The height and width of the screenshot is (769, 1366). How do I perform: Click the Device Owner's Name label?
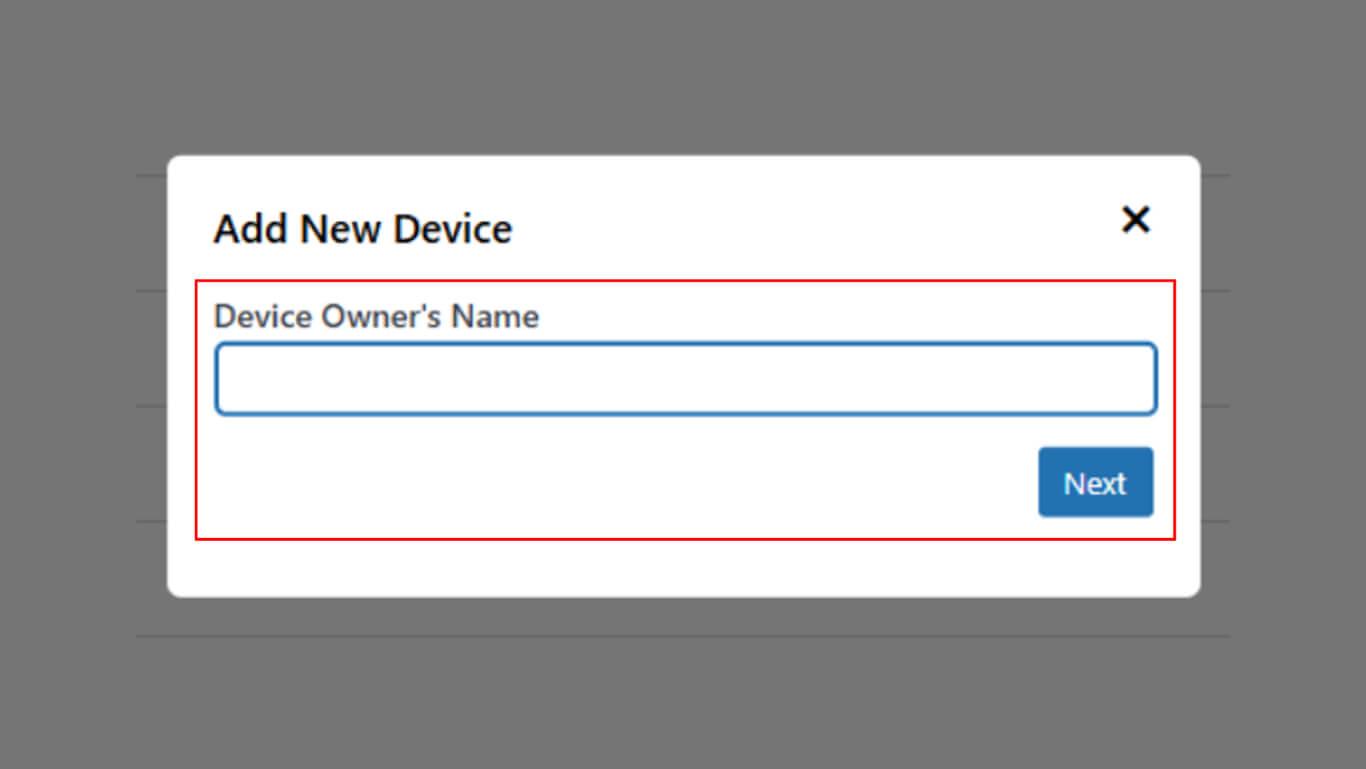pyautogui.click(x=376, y=316)
